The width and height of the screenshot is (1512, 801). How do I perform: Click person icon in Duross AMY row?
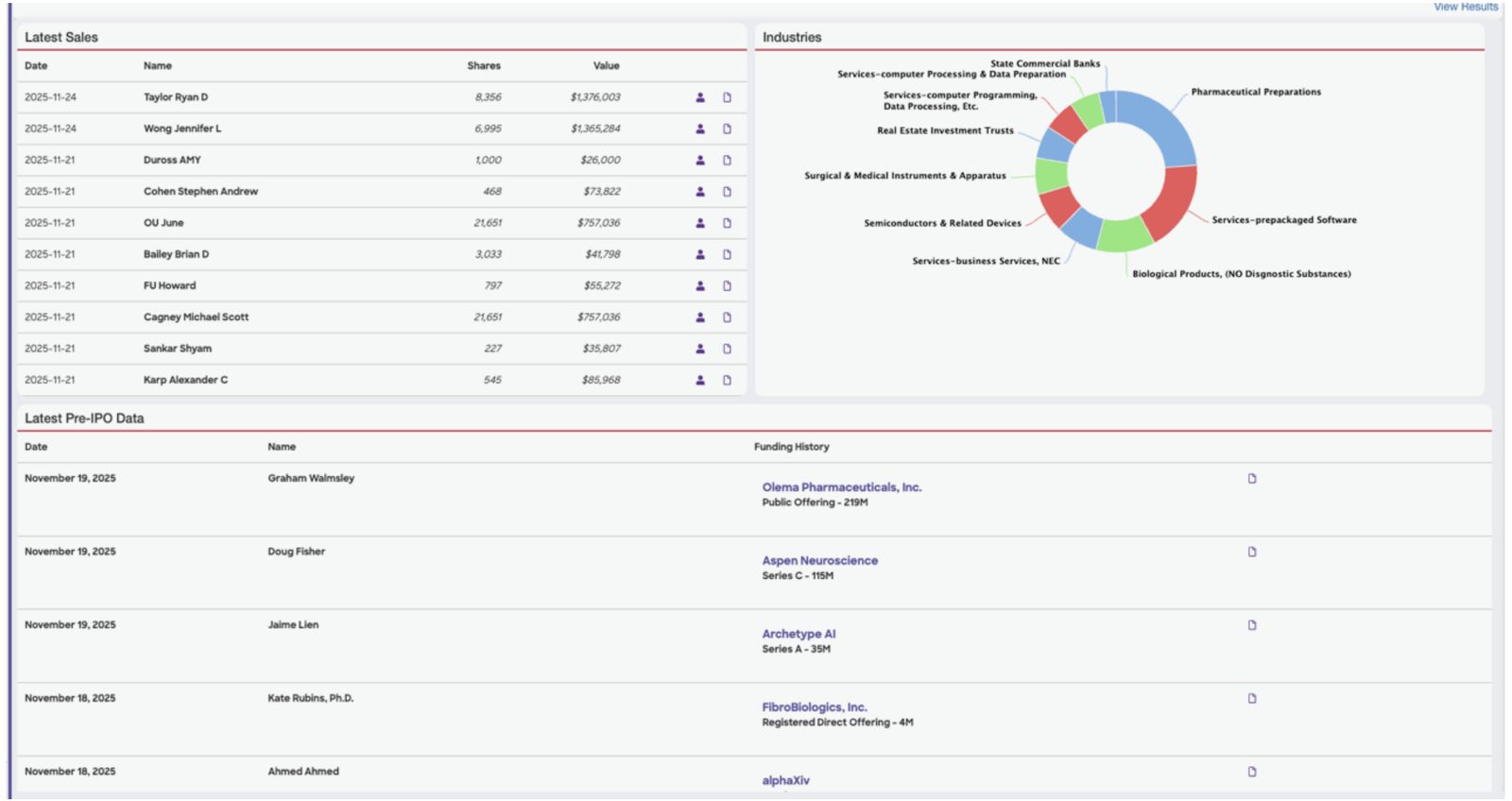(x=700, y=160)
